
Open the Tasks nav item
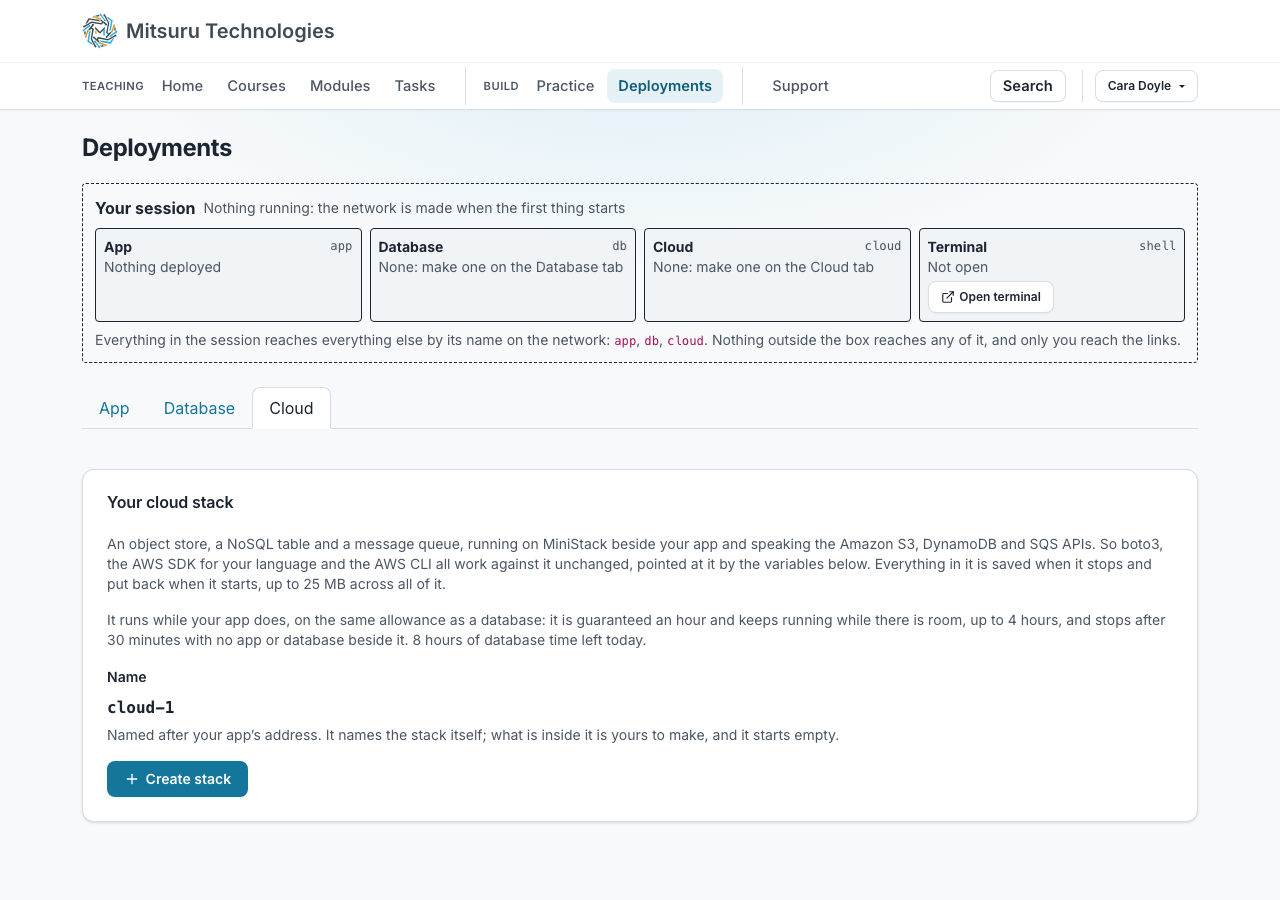(415, 86)
